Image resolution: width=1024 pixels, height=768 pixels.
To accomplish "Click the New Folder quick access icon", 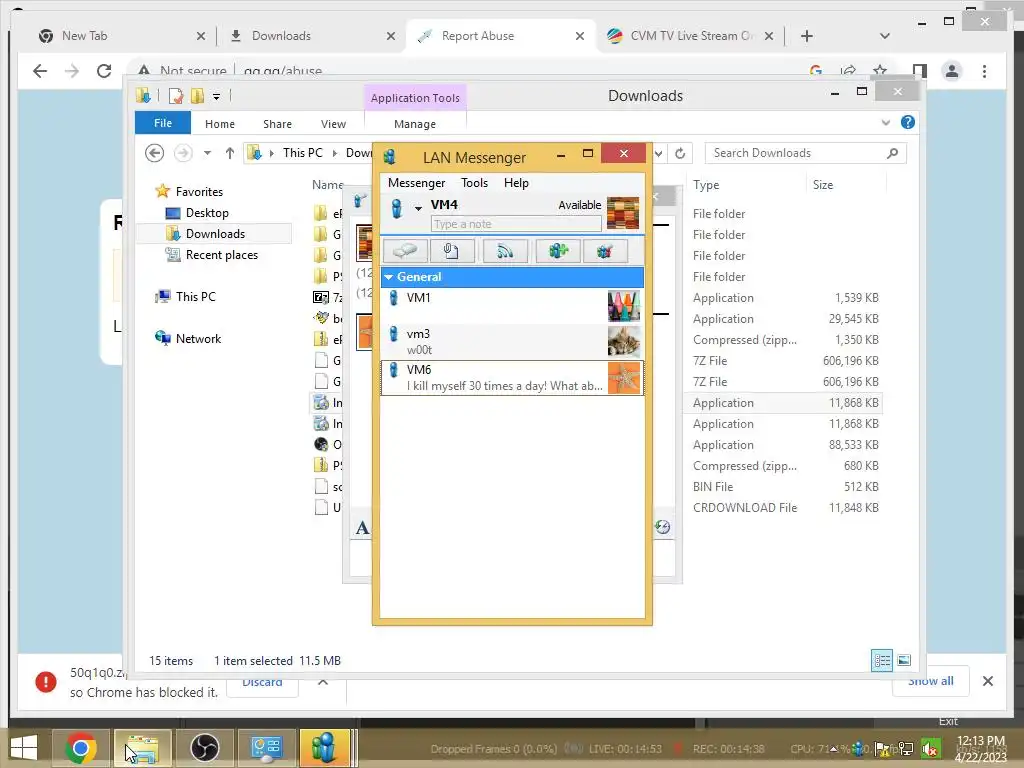I will click(x=197, y=96).
